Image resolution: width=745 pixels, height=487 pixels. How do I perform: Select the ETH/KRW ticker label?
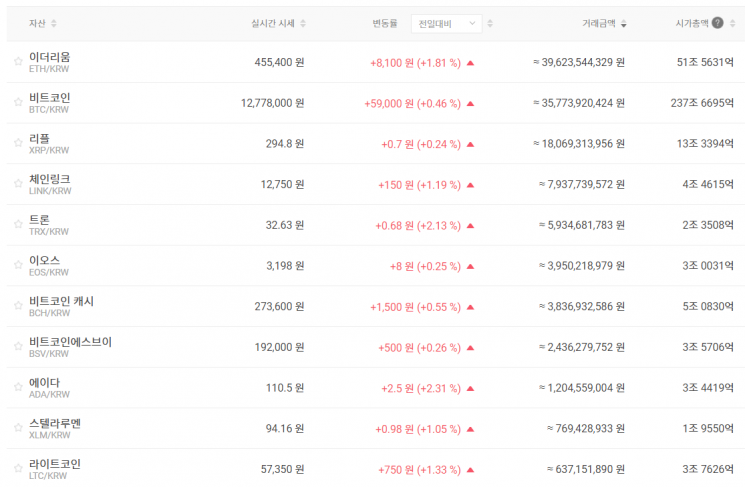pyautogui.click(x=49, y=69)
